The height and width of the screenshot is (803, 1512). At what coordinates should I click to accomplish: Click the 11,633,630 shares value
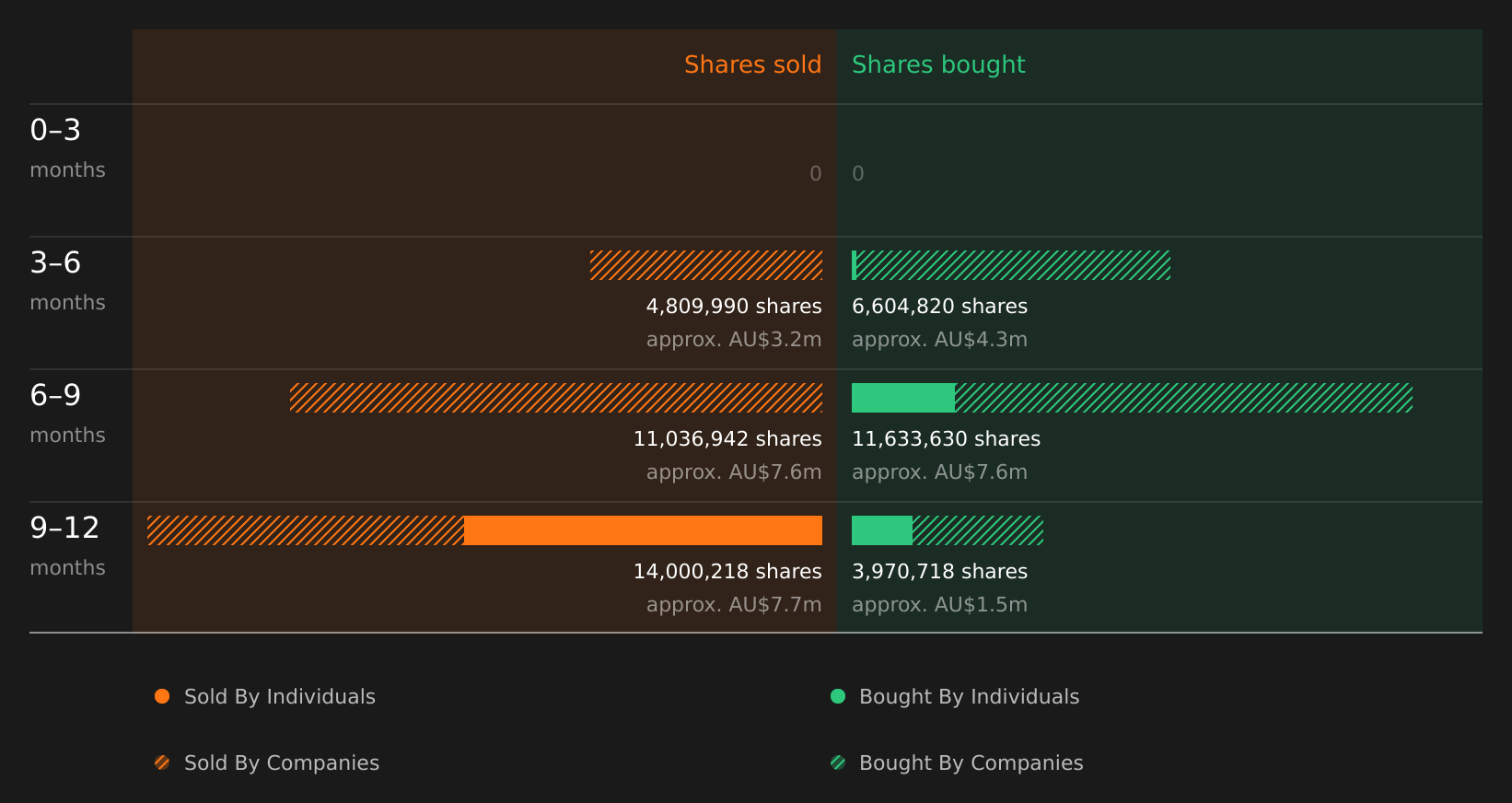click(x=946, y=439)
